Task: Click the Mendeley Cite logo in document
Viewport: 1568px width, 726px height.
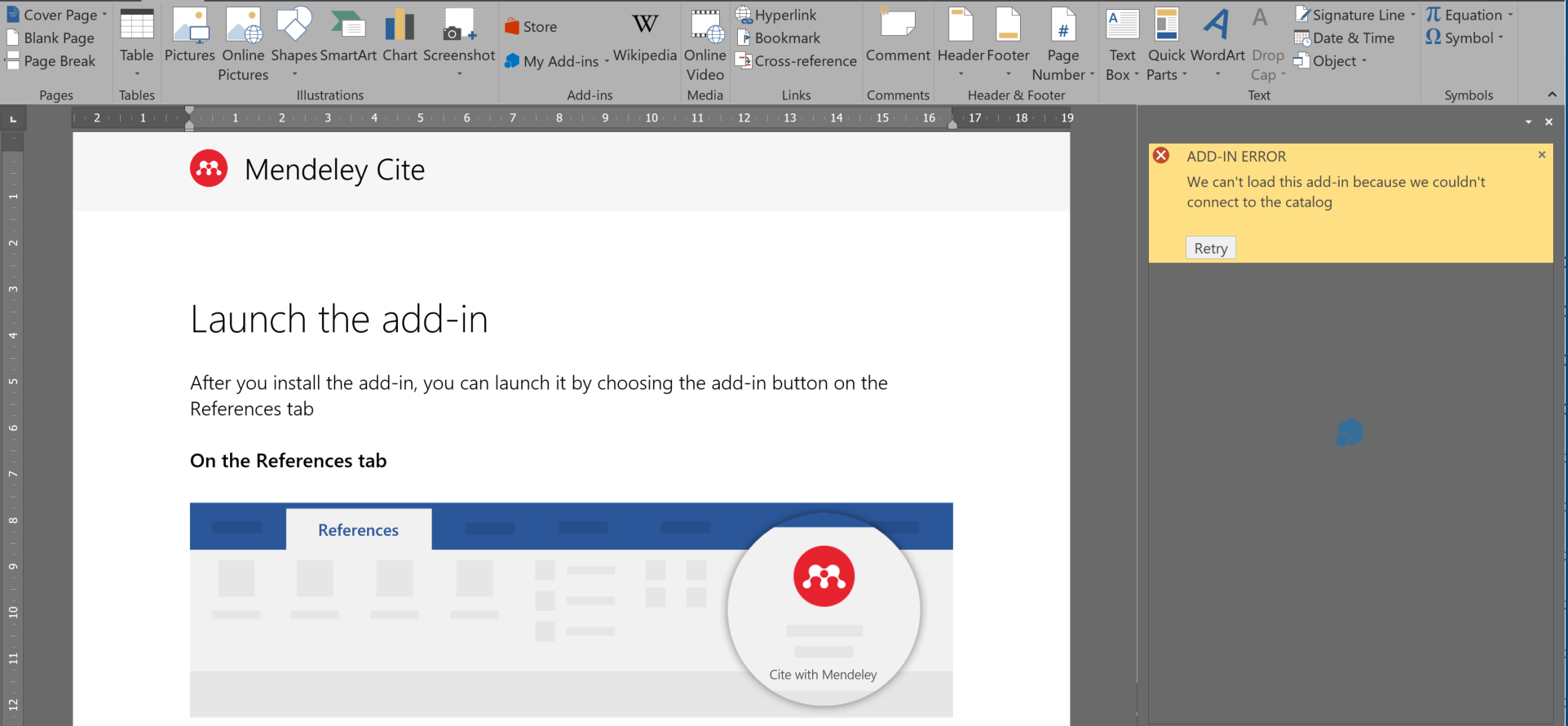Action: coord(209,169)
